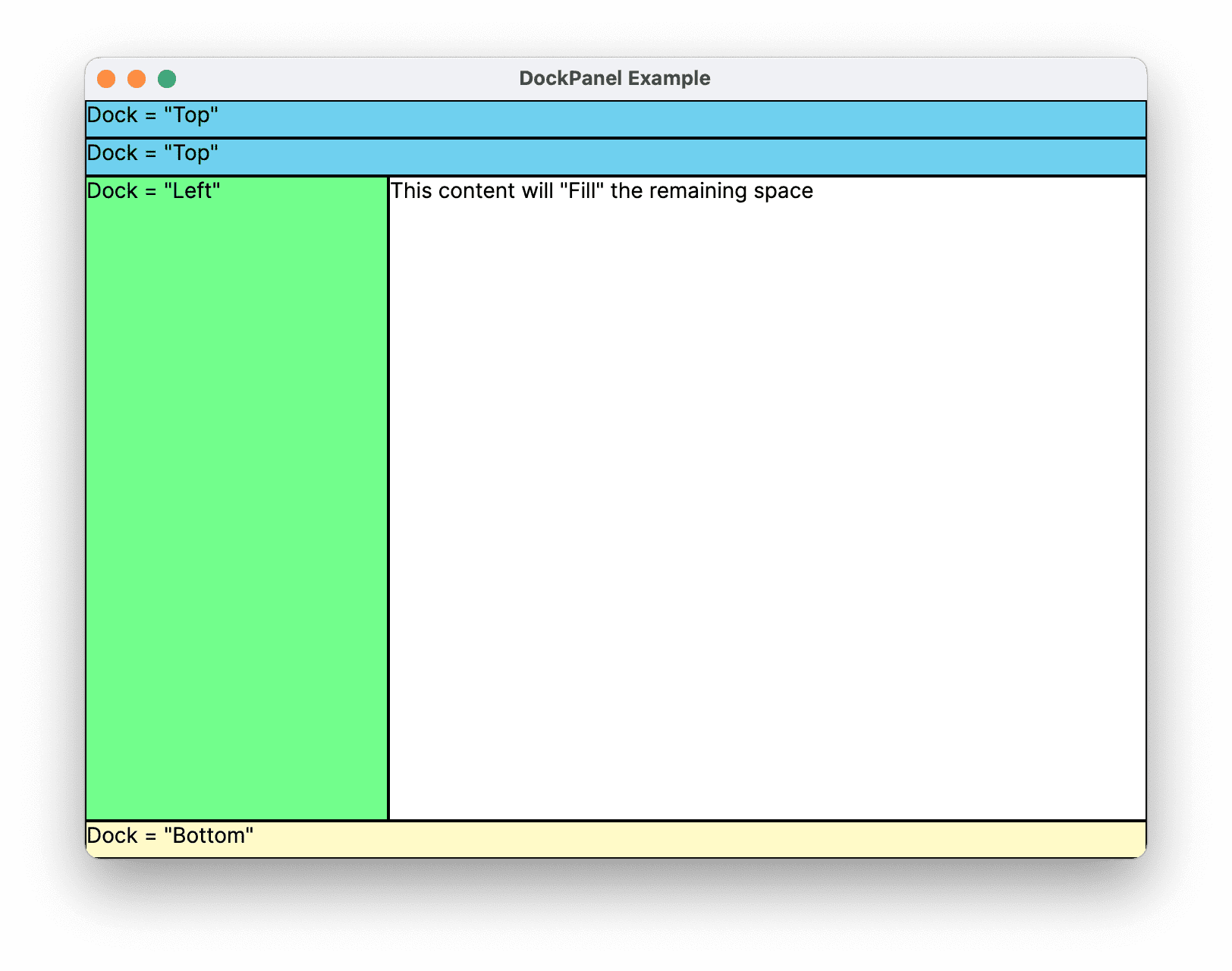Image resolution: width=1232 pixels, height=971 pixels.
Task: Click the DockPanel Example title text
Action: [x=615, y=78]
